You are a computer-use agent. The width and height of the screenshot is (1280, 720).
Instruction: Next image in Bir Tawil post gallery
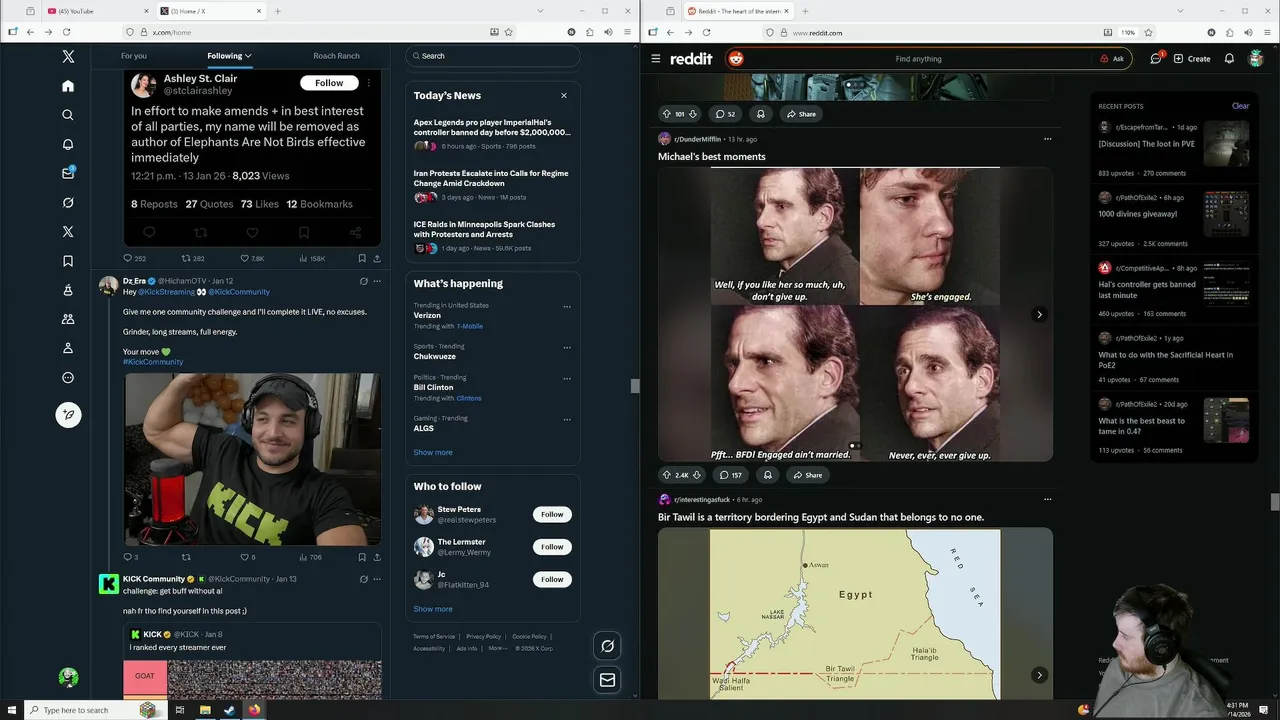point(1039,675)
